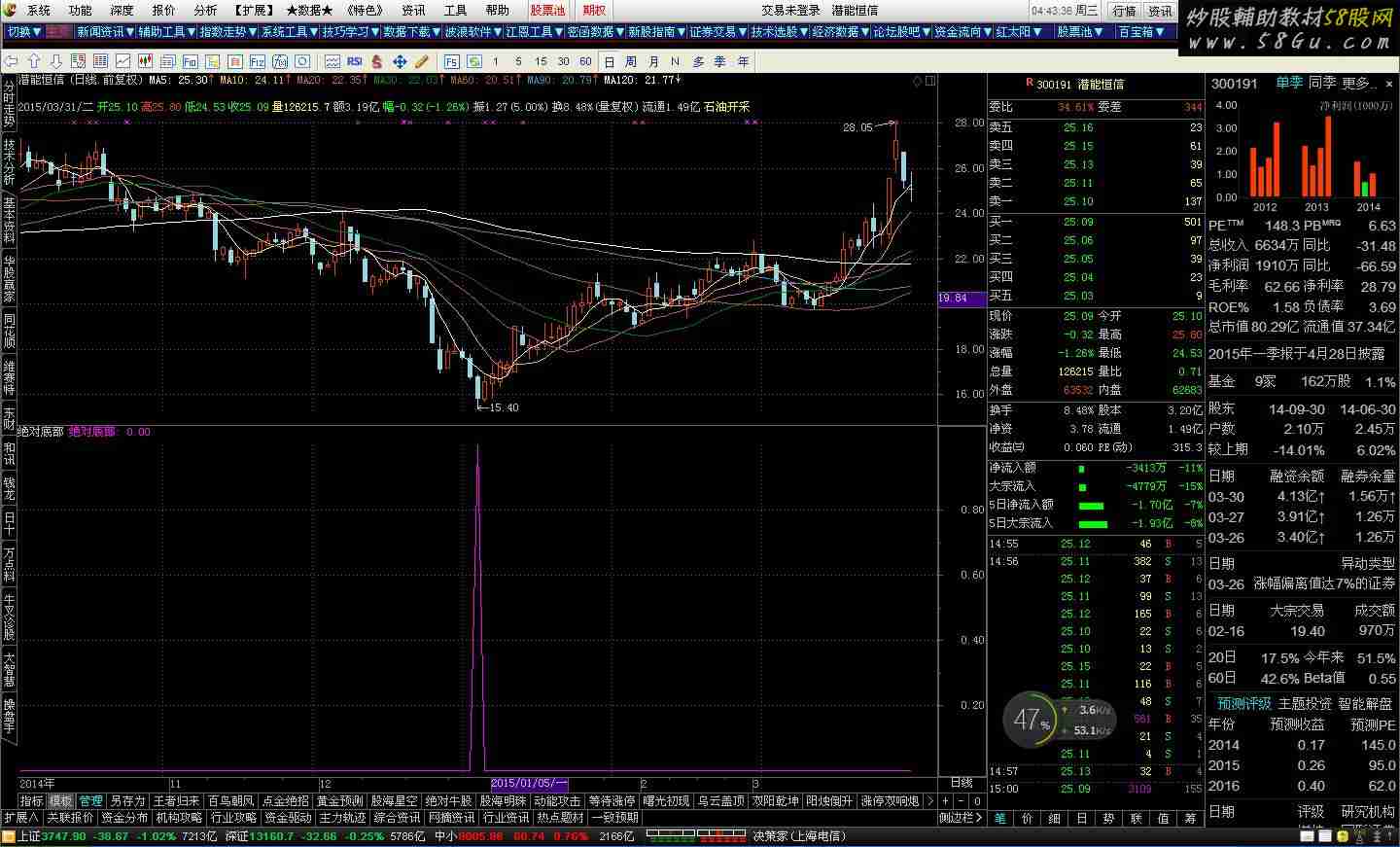Image resolution: width=1400 pixels, height=847 pixels.
Task: Open the 系统 menu
Action: tap(39, 10)
